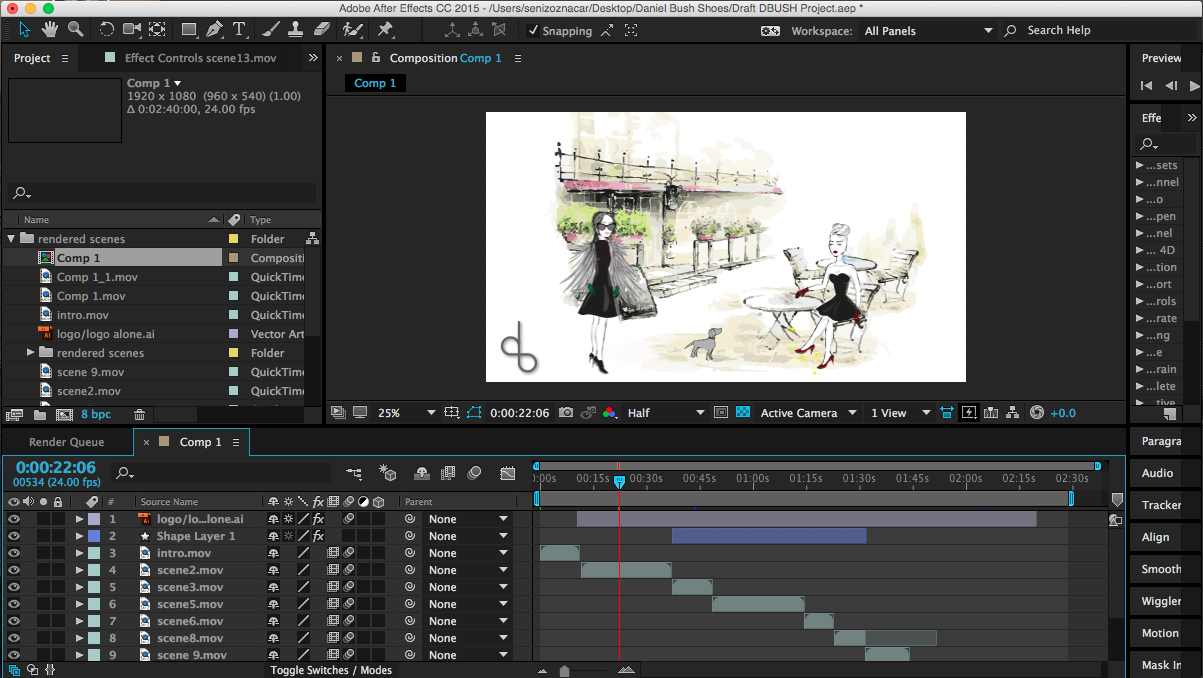The width and height of the screenshot is (1203, 678).
Task: Toggle visibility eye for intro.mov layer
Action: pos(14,553)
